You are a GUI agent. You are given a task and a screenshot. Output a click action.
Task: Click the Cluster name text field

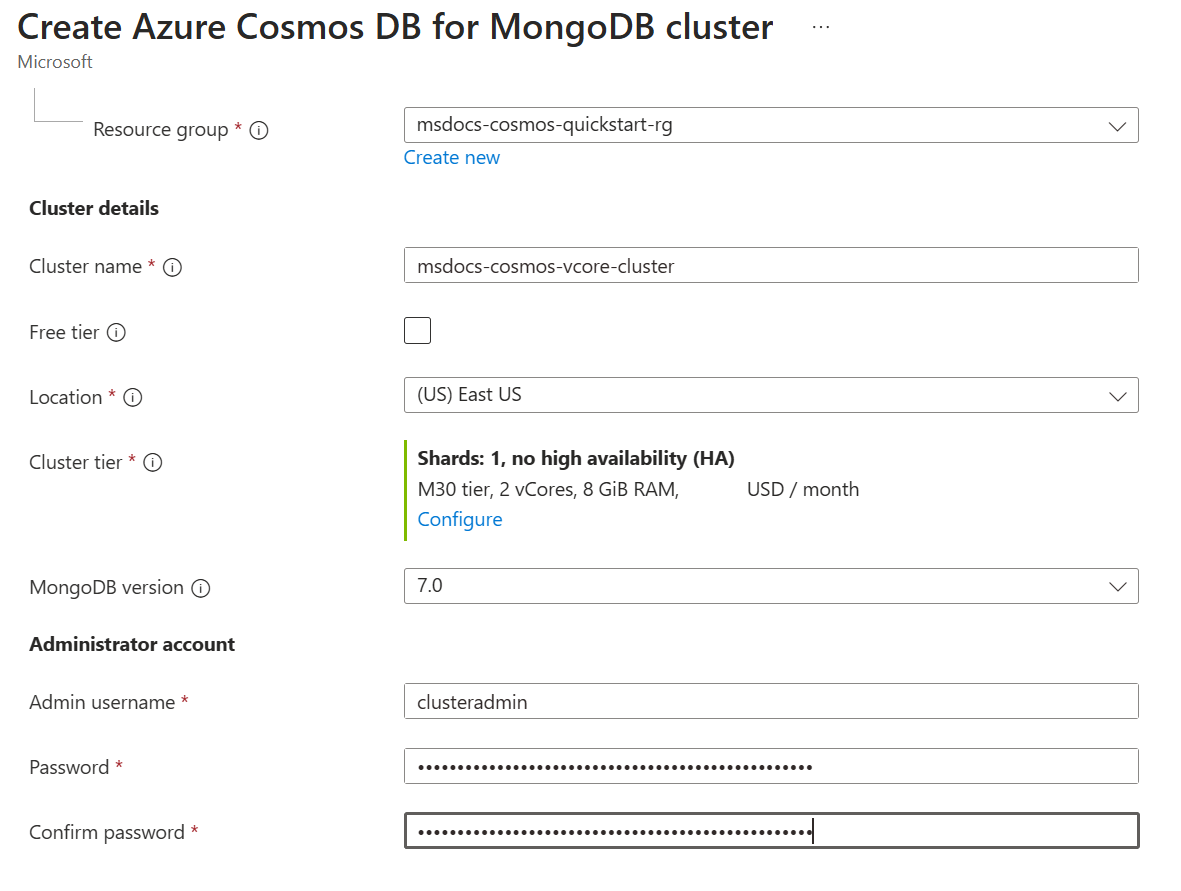770,266
